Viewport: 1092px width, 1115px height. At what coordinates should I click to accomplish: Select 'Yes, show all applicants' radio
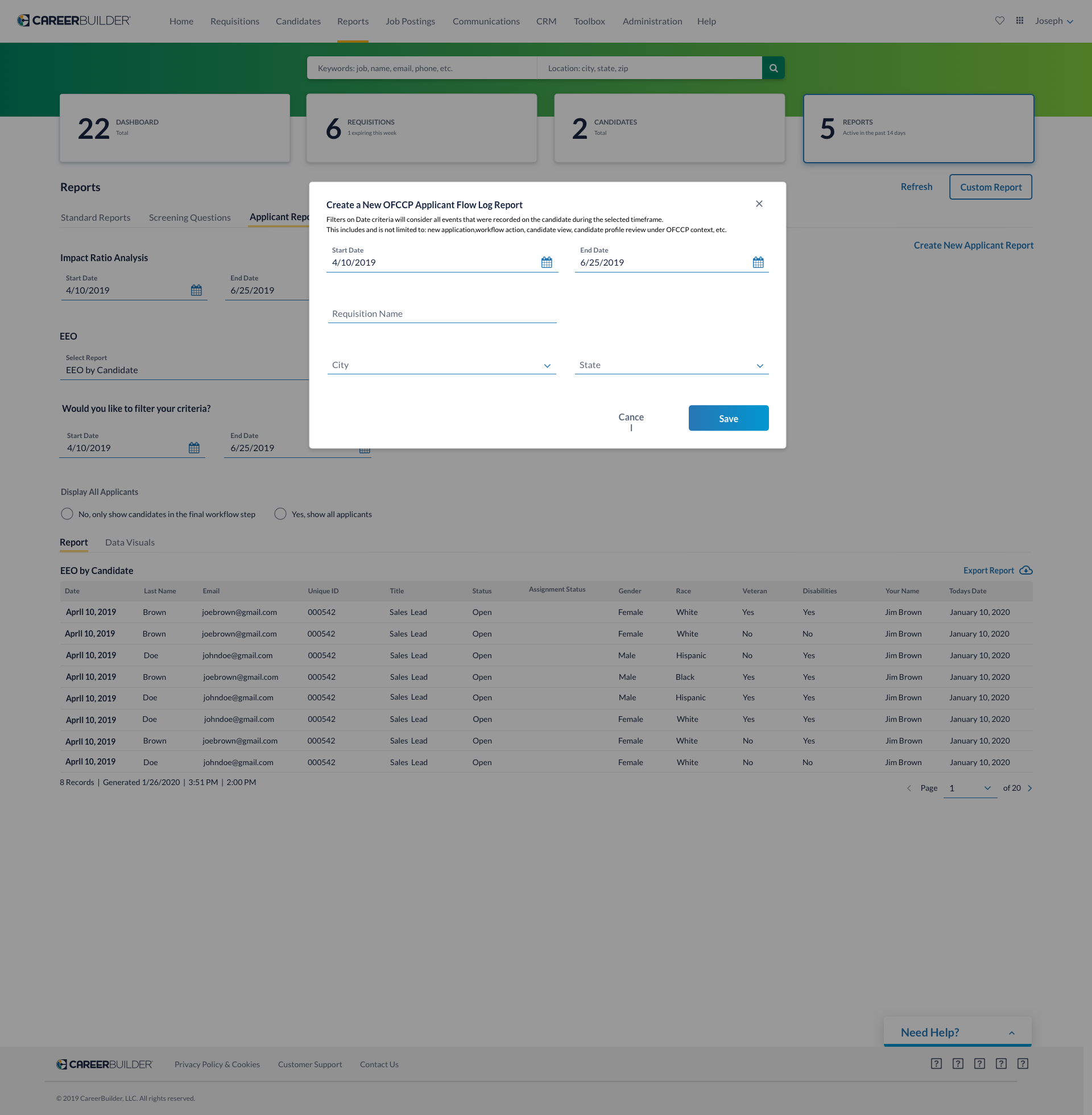pyautogui.click(x=280, y=514)
